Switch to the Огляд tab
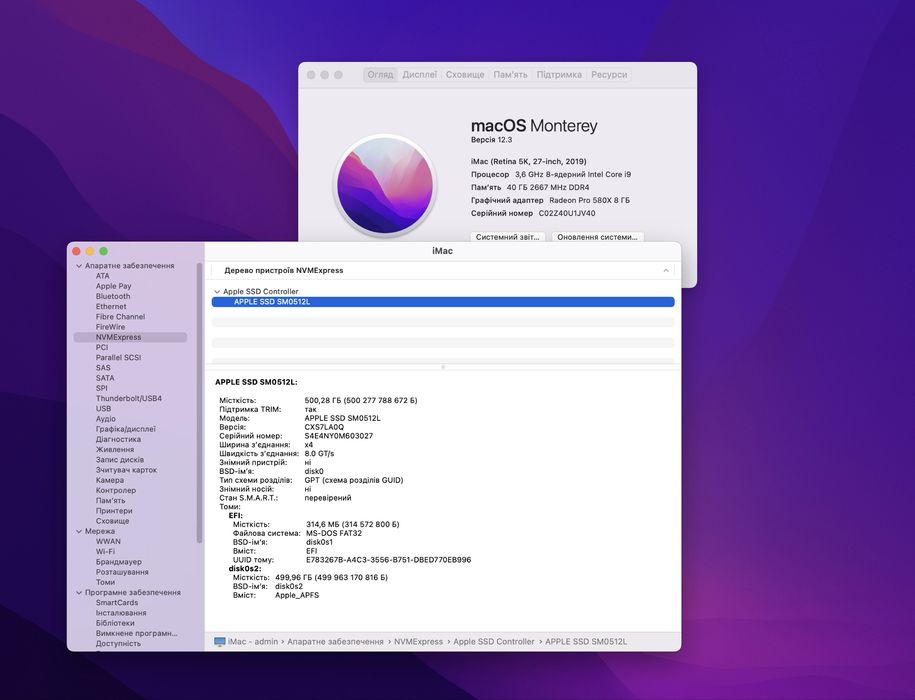The image size is (915, 700). 380,75
